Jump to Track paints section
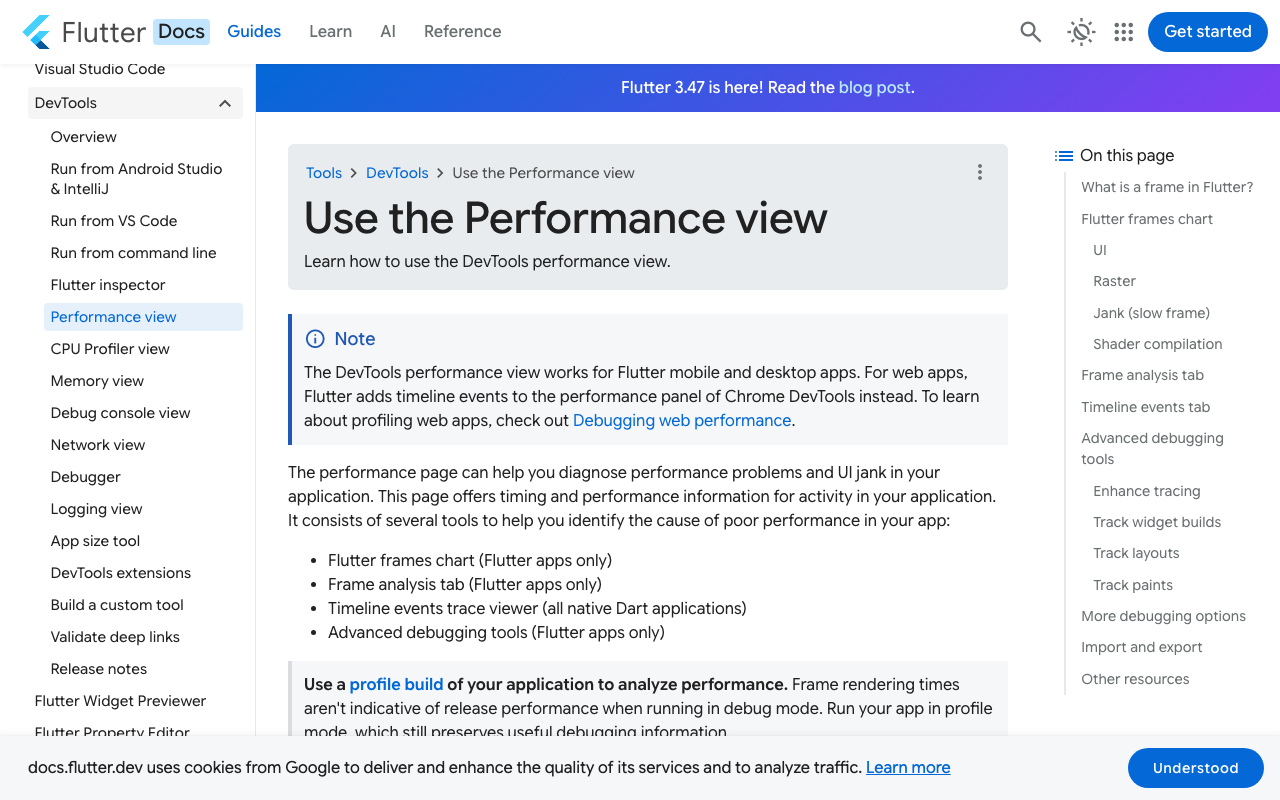This screenshot has width=1280, height=800. pyautogui.click(x=1133, y=585)
